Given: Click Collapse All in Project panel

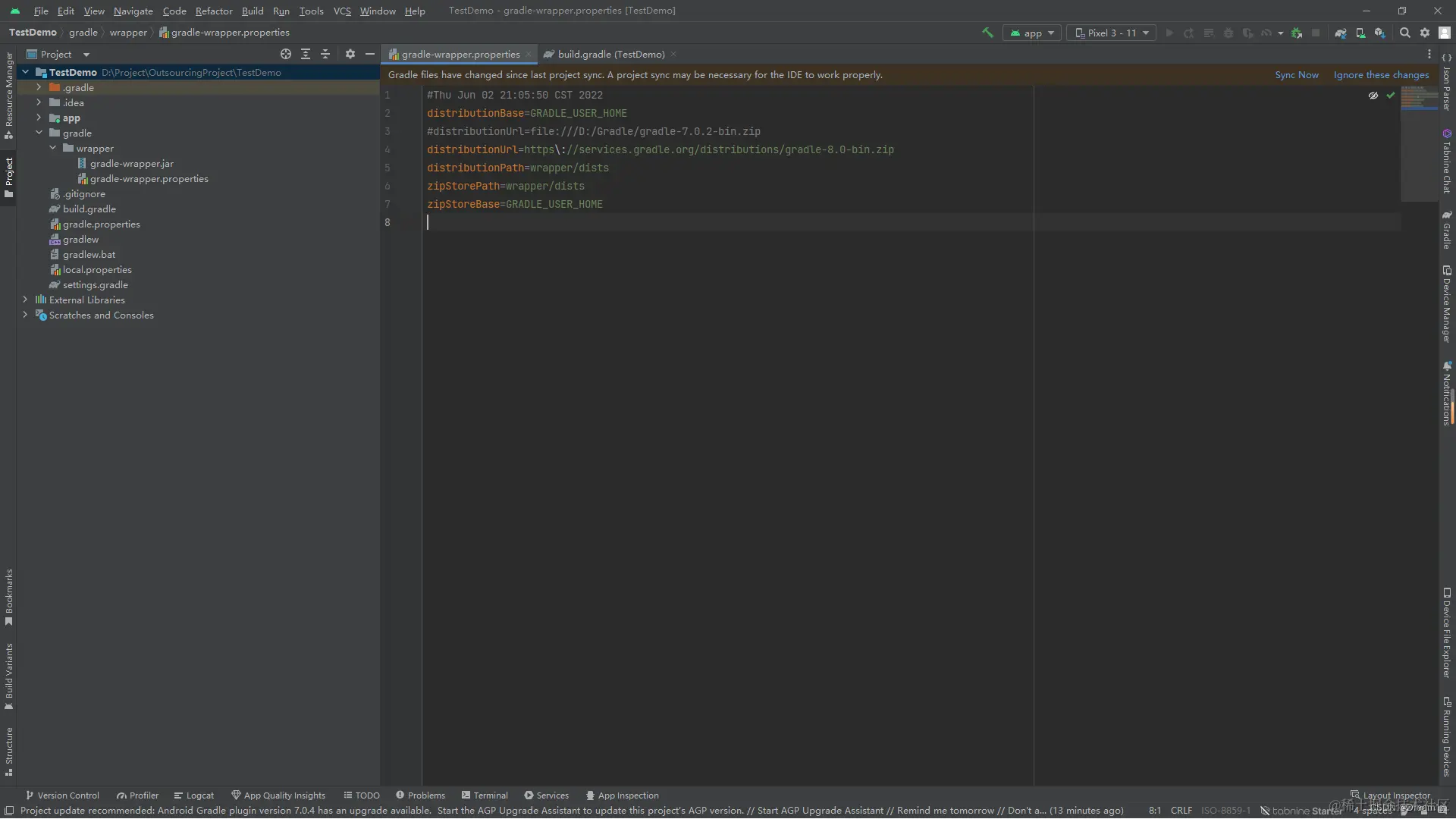Looking at the screenshot, I should pyautogui.click(x=325, y=54).
